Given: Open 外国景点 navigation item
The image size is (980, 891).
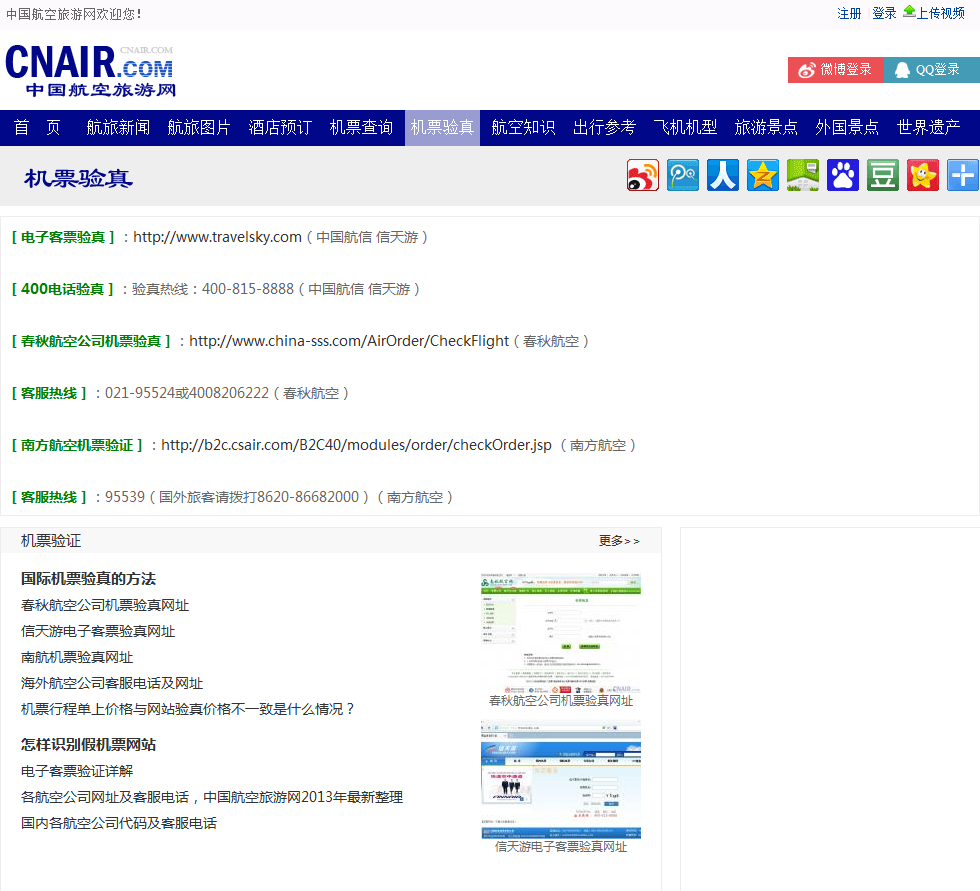Looking at the screenshot, I should tap(847, 127).
